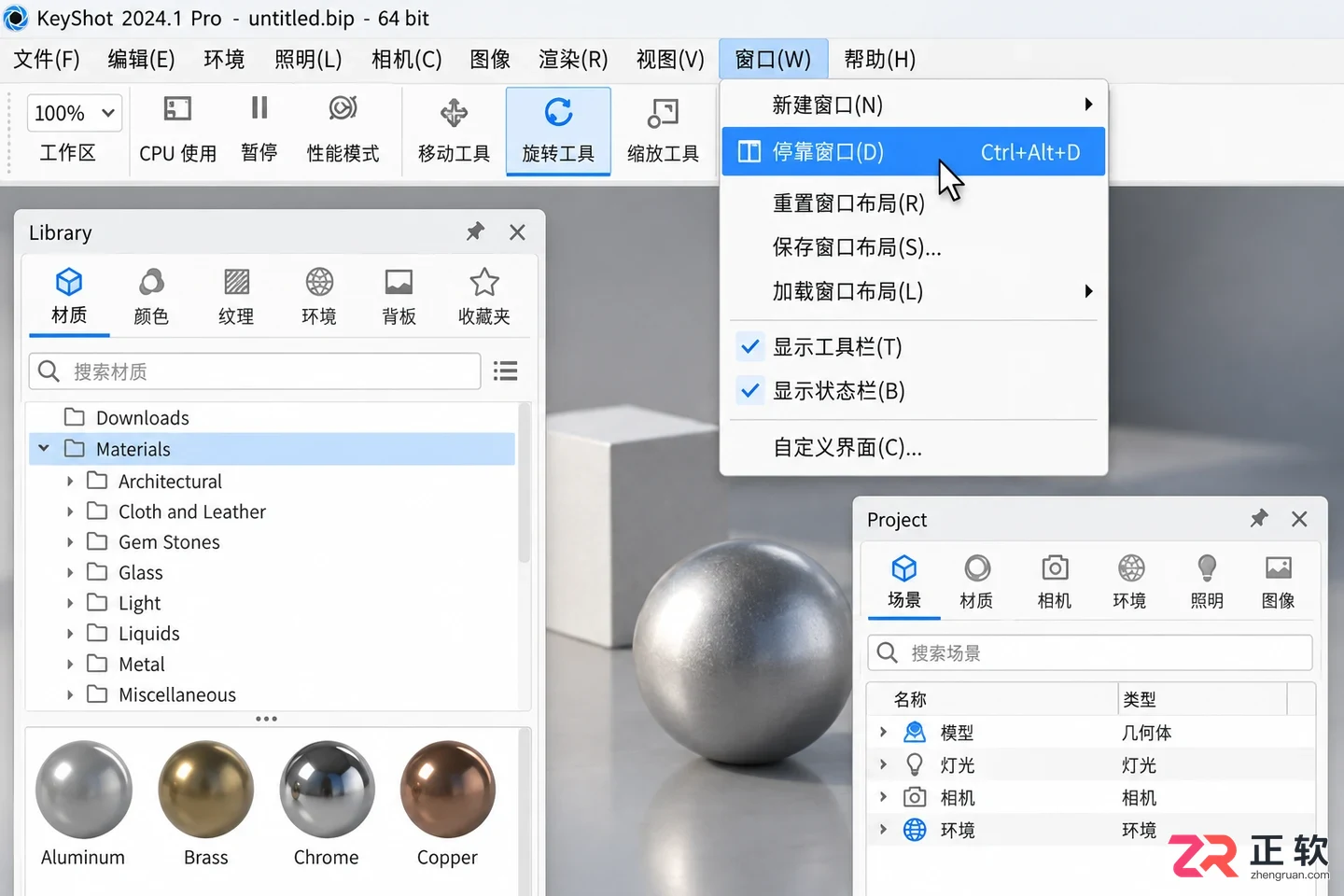Expand the 新建窗口 submenu

tap(914, 105)
